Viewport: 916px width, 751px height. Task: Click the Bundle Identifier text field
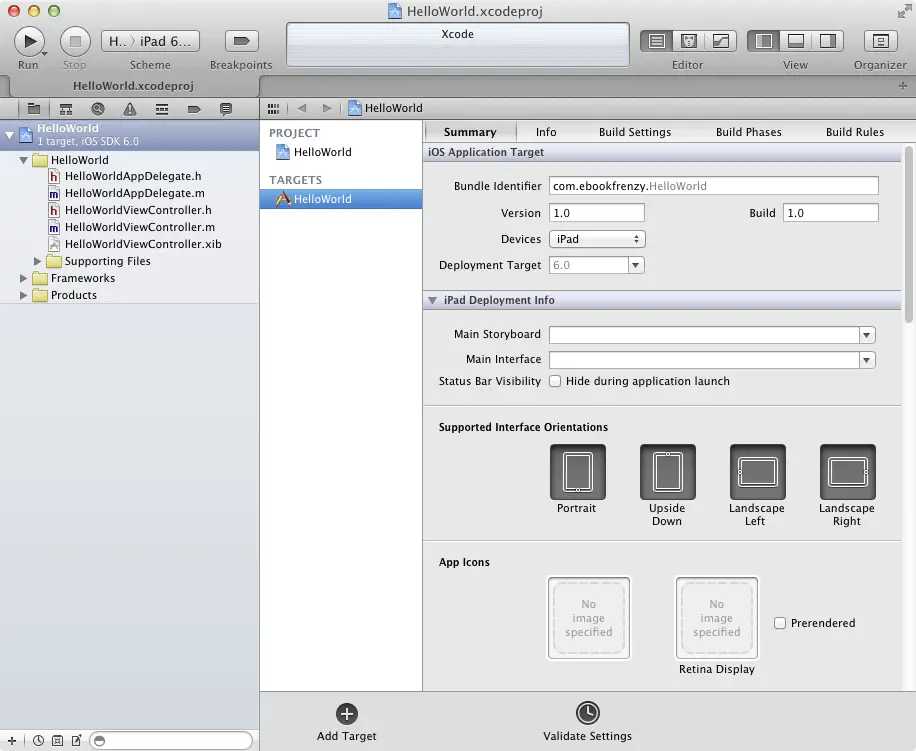pyautogui.click(x=713, y=186)
